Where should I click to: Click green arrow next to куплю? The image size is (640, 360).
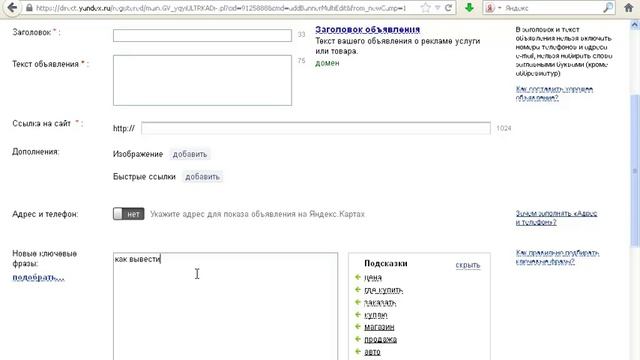point(358,314)
